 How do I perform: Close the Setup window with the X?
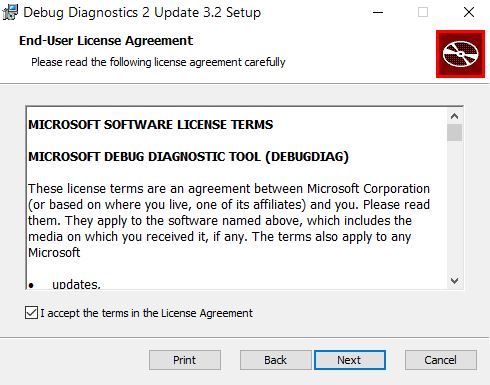point(469,13)
